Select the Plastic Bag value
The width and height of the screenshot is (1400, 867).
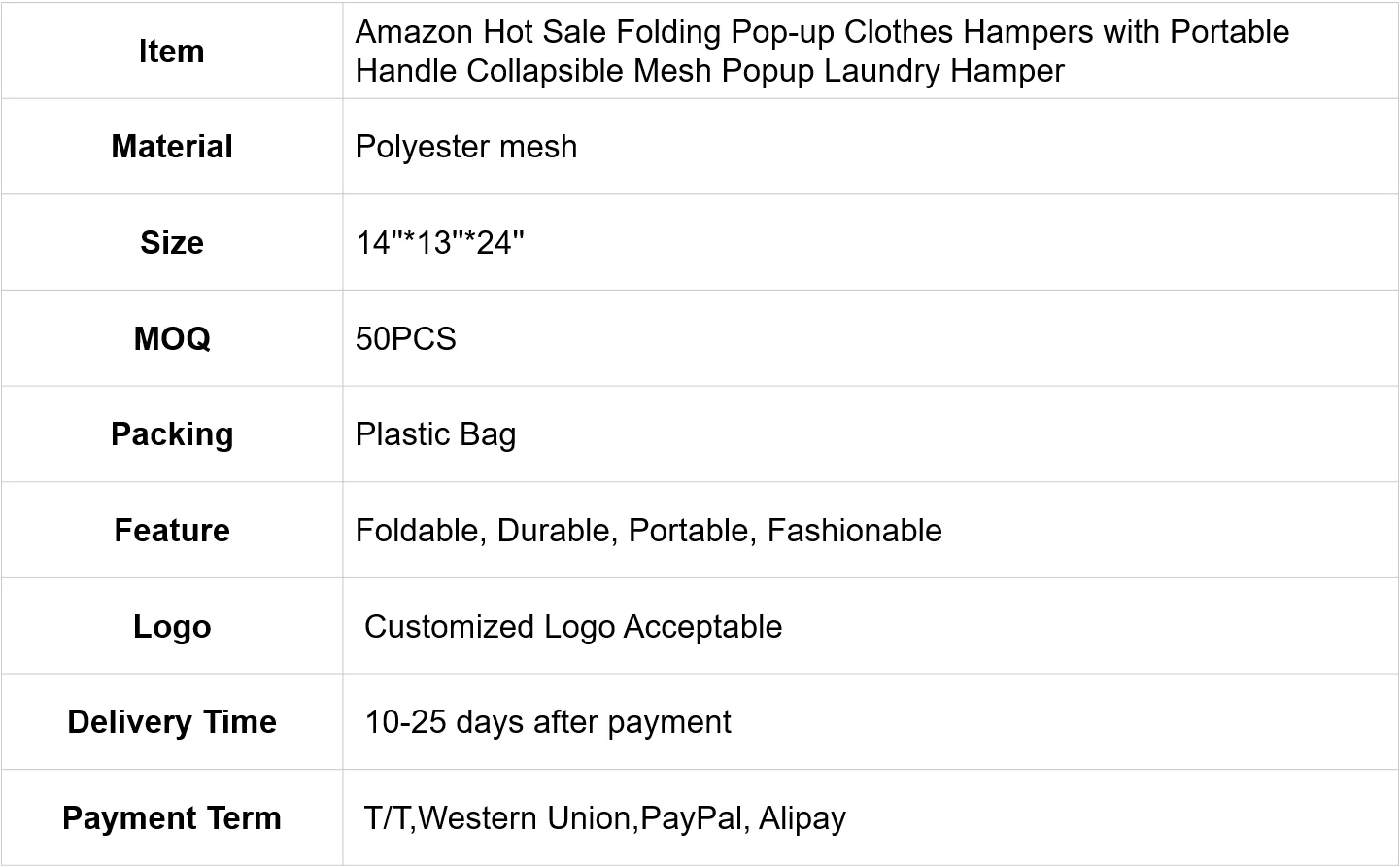(435, 433)
